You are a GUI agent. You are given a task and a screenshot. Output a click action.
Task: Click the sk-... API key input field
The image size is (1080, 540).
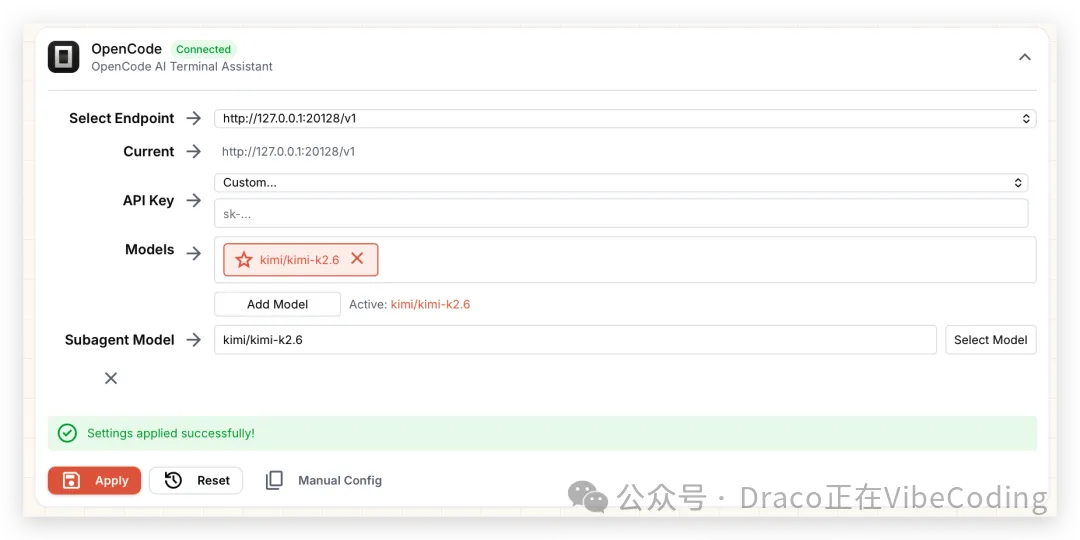point(621,214)
